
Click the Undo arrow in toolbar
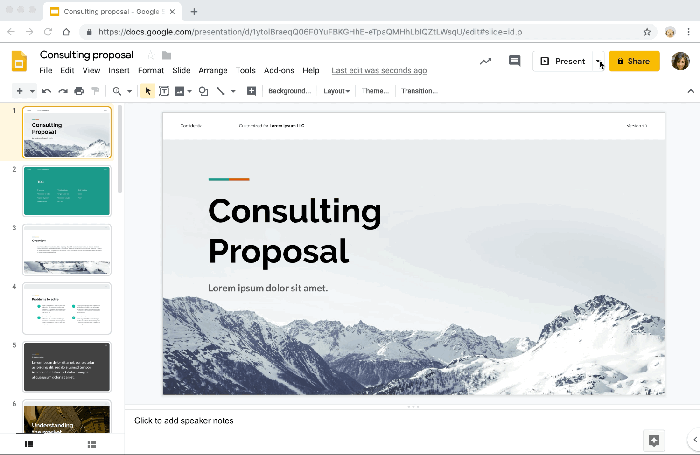46,91
